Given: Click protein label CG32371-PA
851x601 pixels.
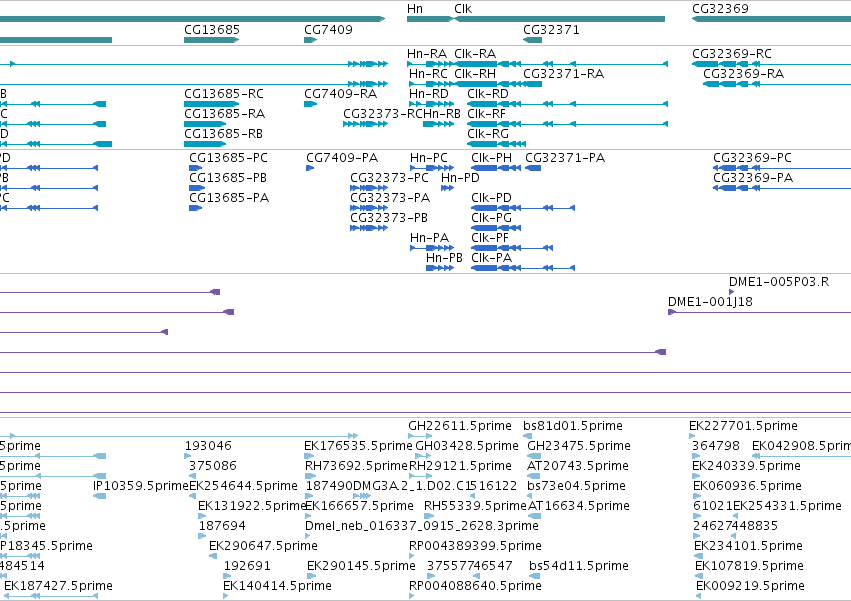Looking at the screenshot, I should click(565, 158).
